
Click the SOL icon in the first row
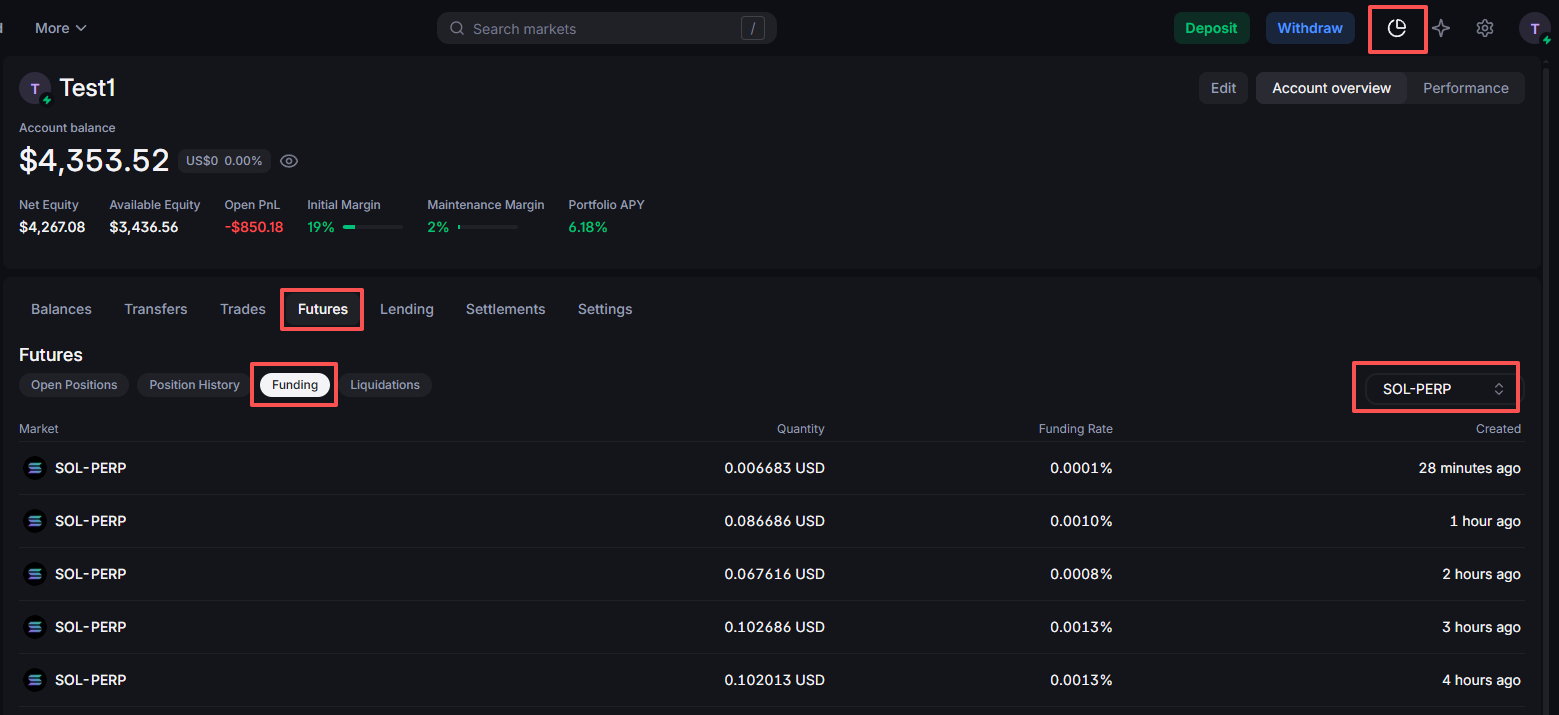tap(35, 468)
